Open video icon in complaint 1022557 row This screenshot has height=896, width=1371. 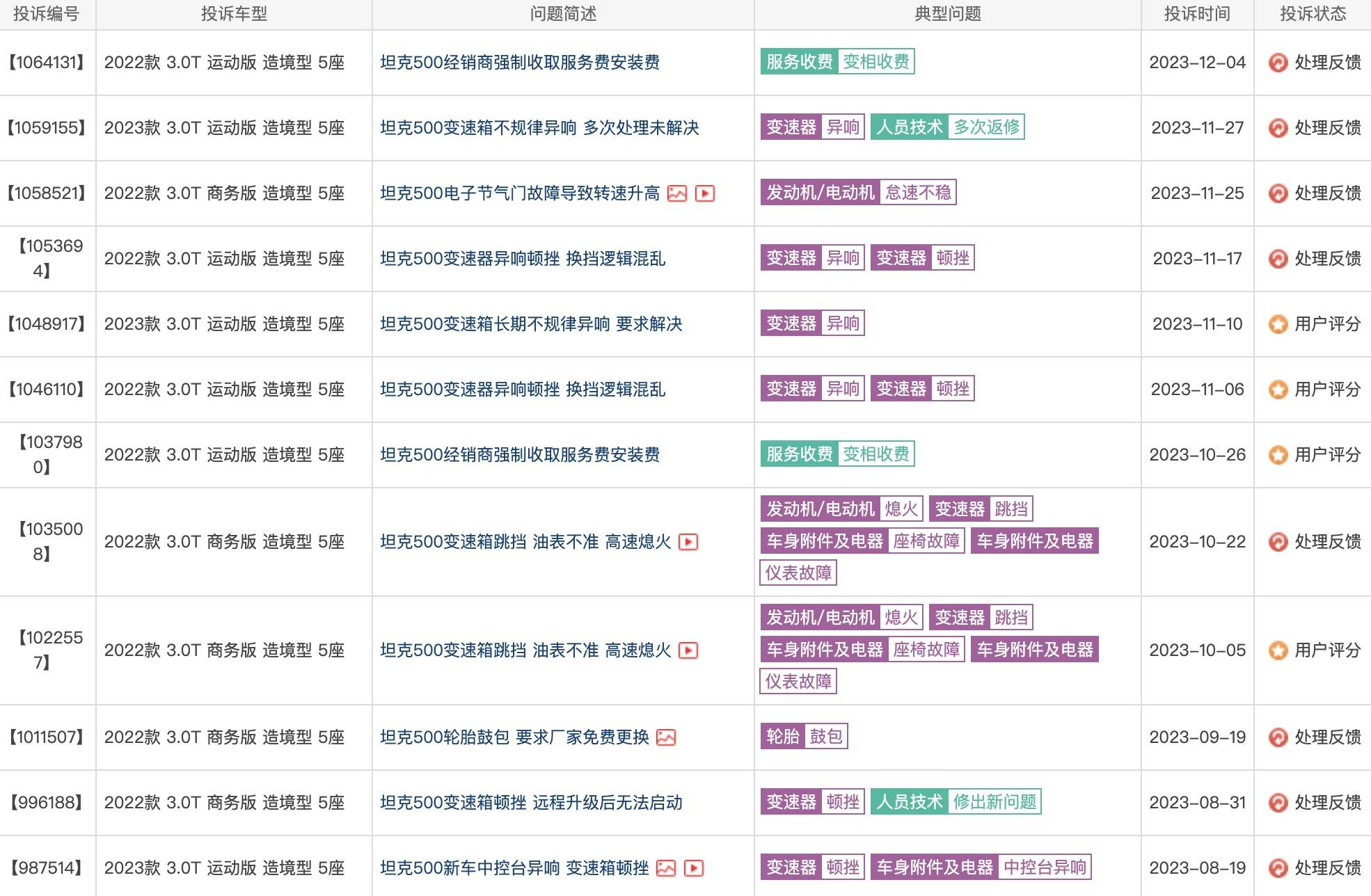pos(688,650)
